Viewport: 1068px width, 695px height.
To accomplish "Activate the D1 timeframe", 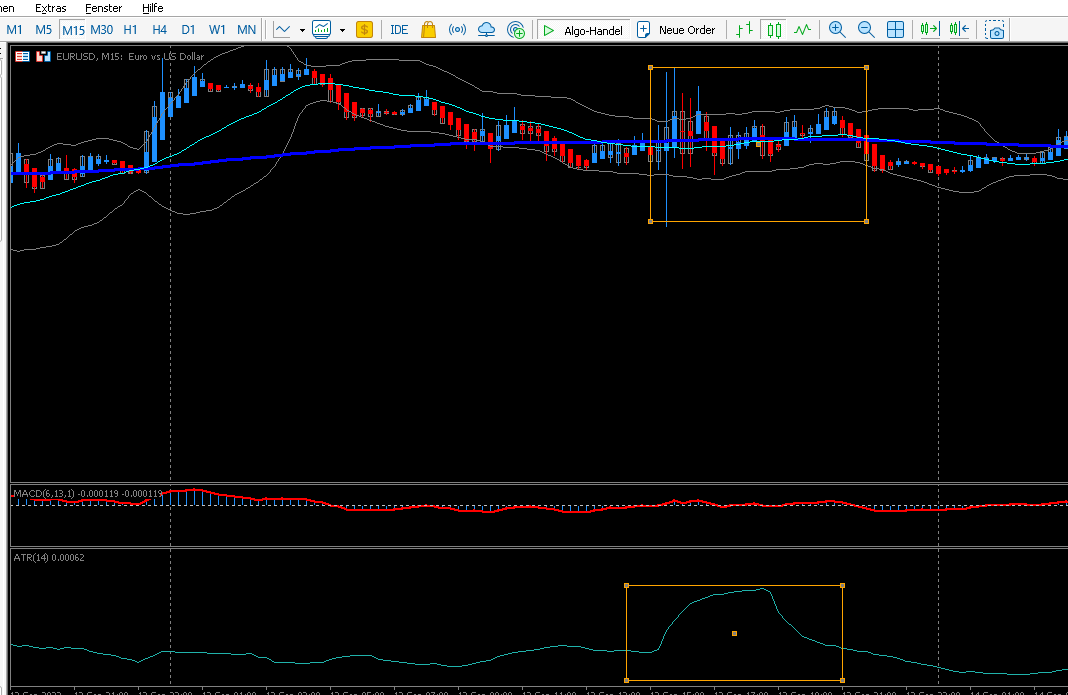I will pyautogui.click(x=189, y=30).
